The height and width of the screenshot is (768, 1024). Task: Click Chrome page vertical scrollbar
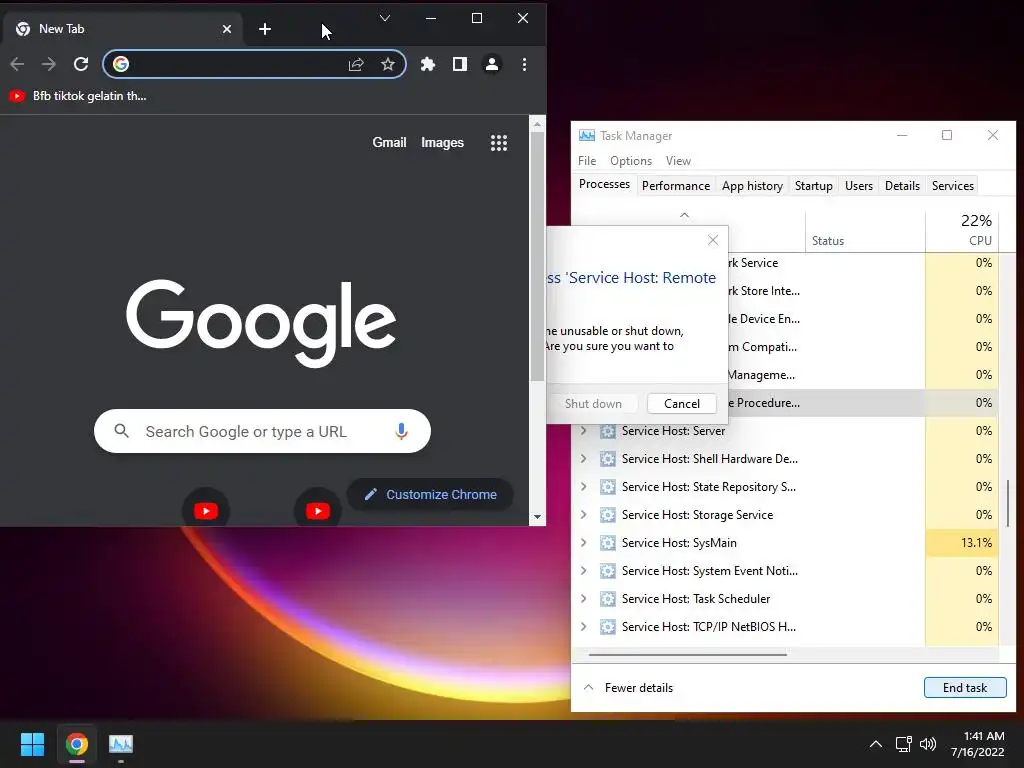point(537,256)
